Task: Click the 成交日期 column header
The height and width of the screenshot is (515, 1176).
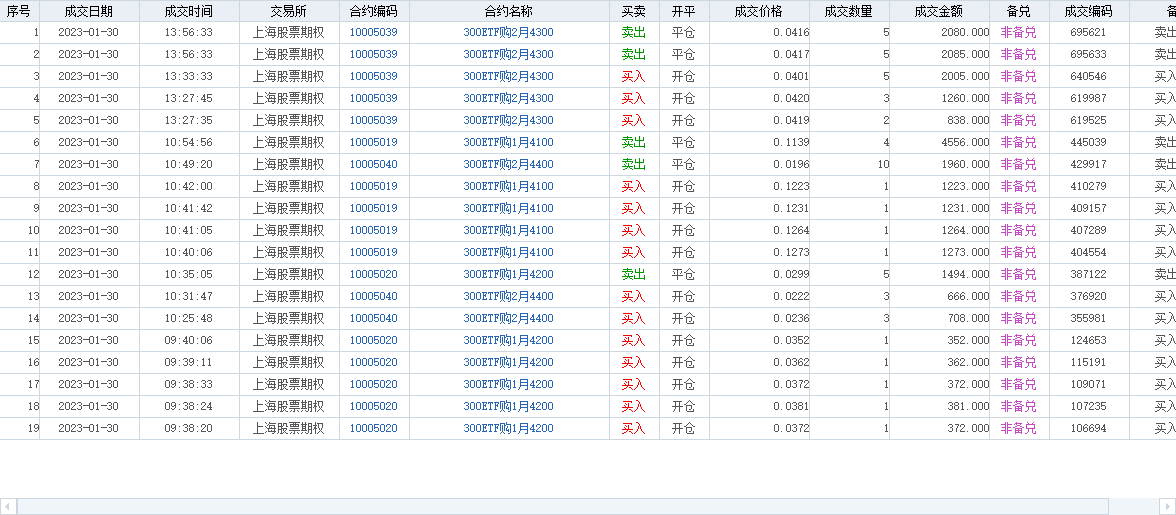Action: (88, 11)
